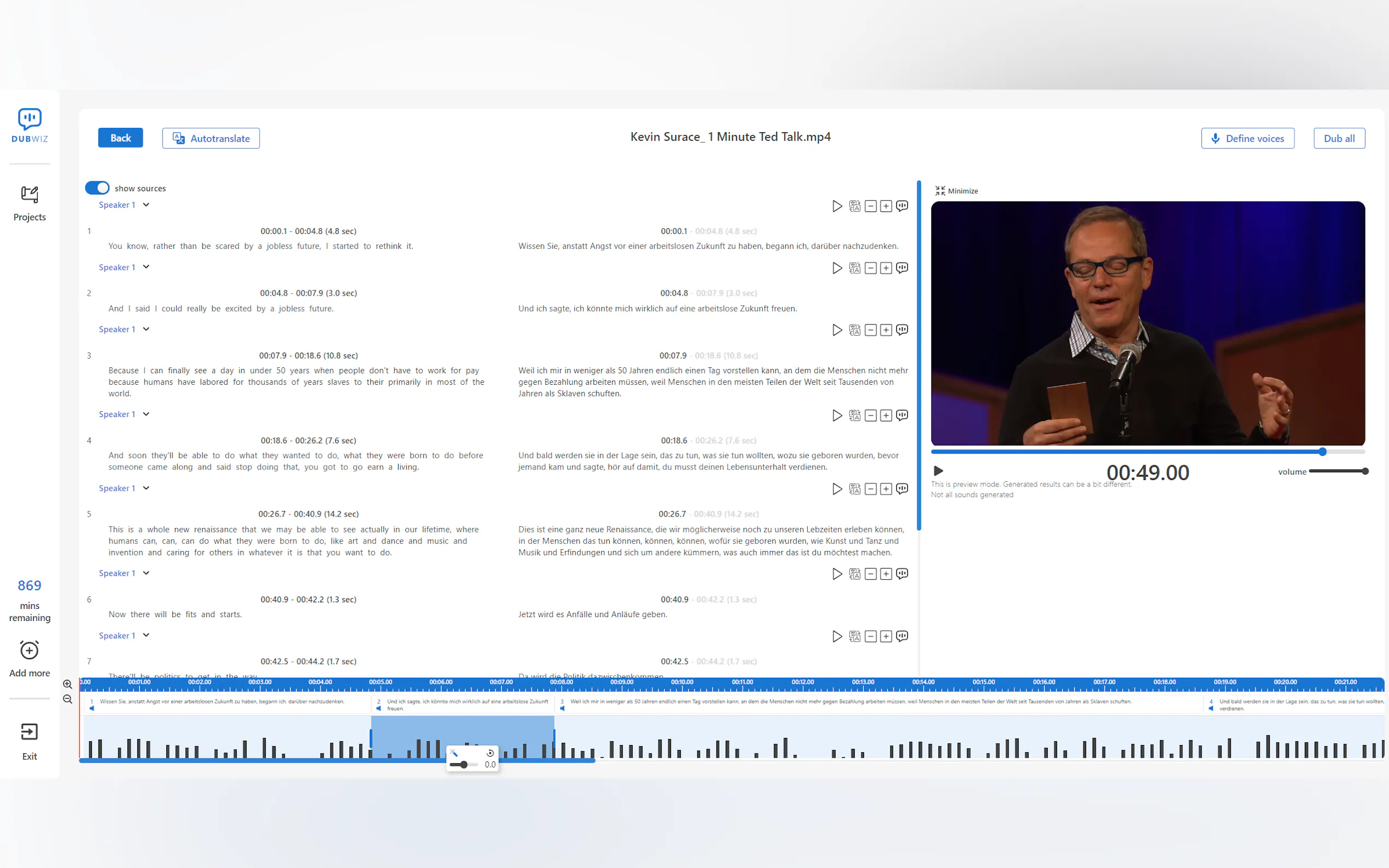The image size is (1389, 868).
Task: Click the Autotranslate button
Action: point(211,138)
